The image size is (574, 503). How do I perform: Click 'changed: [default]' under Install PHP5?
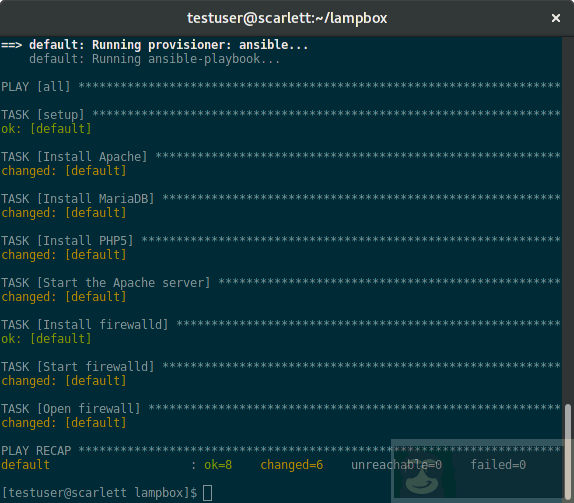coord(64,255)
